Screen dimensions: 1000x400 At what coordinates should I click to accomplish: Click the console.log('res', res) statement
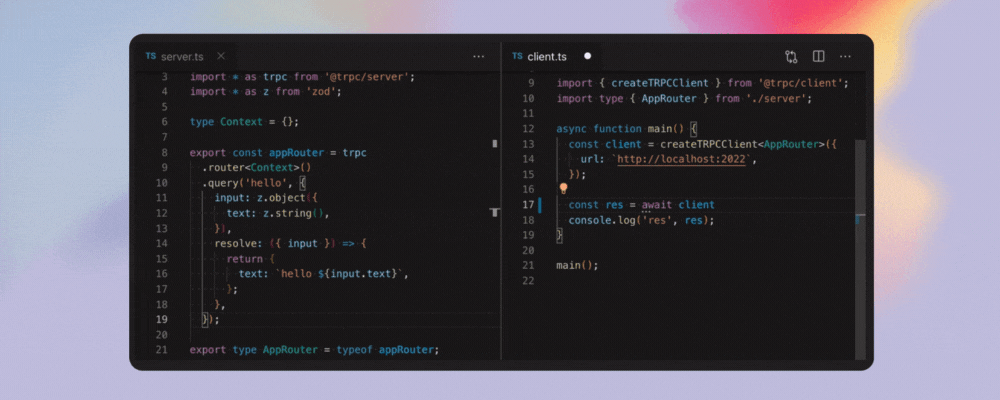641,220
